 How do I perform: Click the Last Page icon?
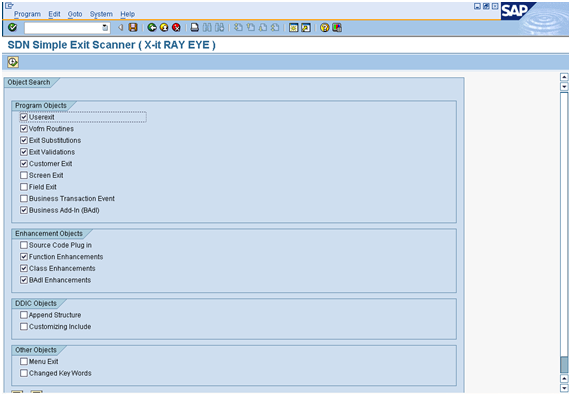pyautogui.click(x=275, y=27)
